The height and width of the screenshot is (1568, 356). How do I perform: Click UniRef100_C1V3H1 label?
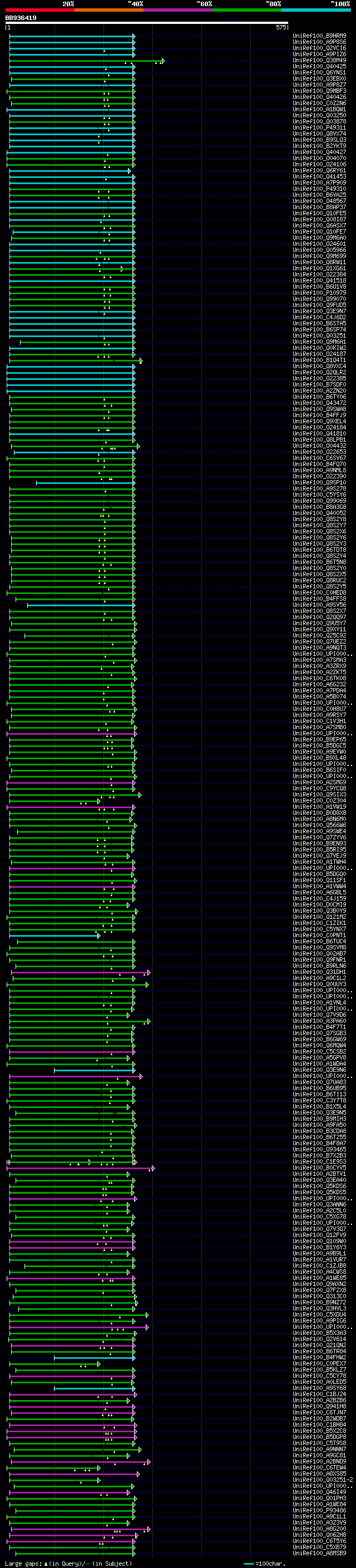pos(319,721)
